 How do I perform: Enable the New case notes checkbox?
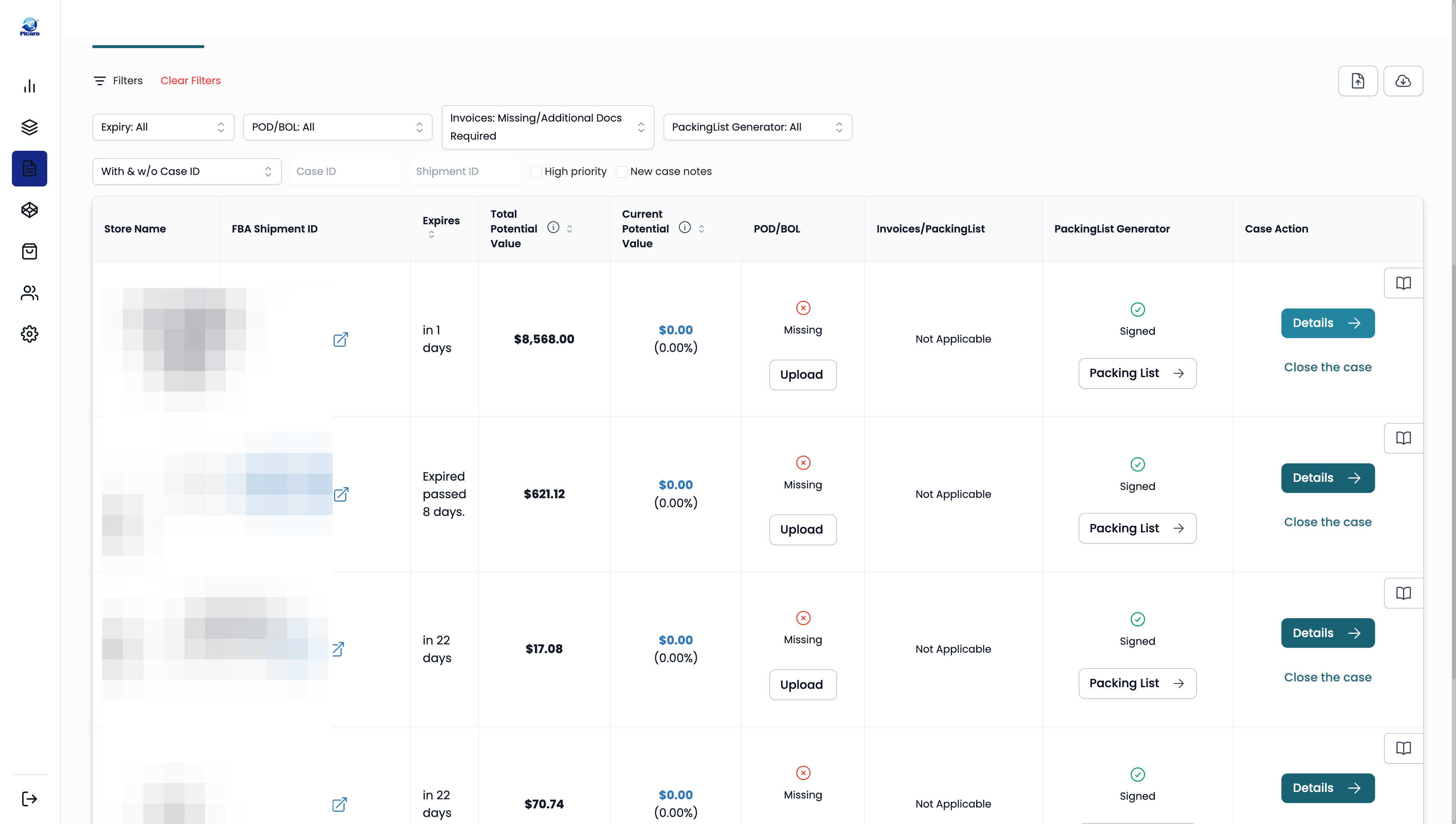[x=621, y=171]
